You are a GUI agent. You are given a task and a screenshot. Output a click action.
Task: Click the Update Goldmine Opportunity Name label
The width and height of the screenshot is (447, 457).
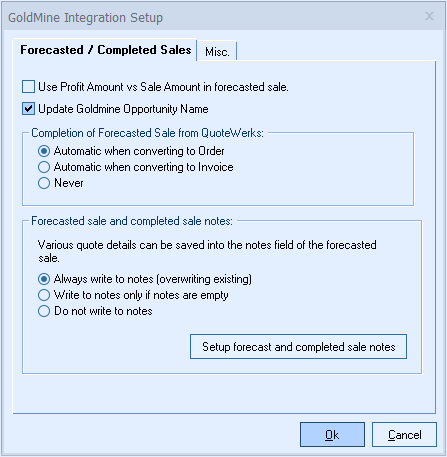(x=123, y=109)
